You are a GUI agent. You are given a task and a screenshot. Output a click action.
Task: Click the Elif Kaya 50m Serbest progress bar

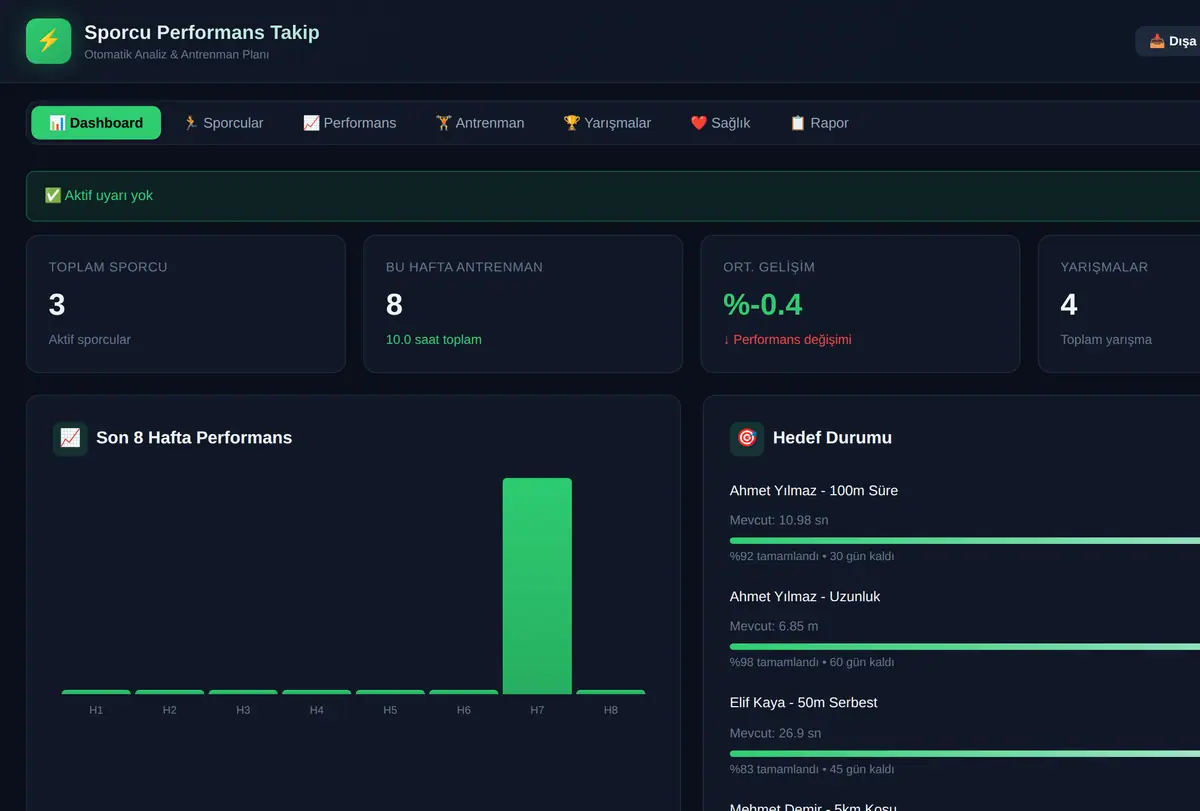(965, 753)
